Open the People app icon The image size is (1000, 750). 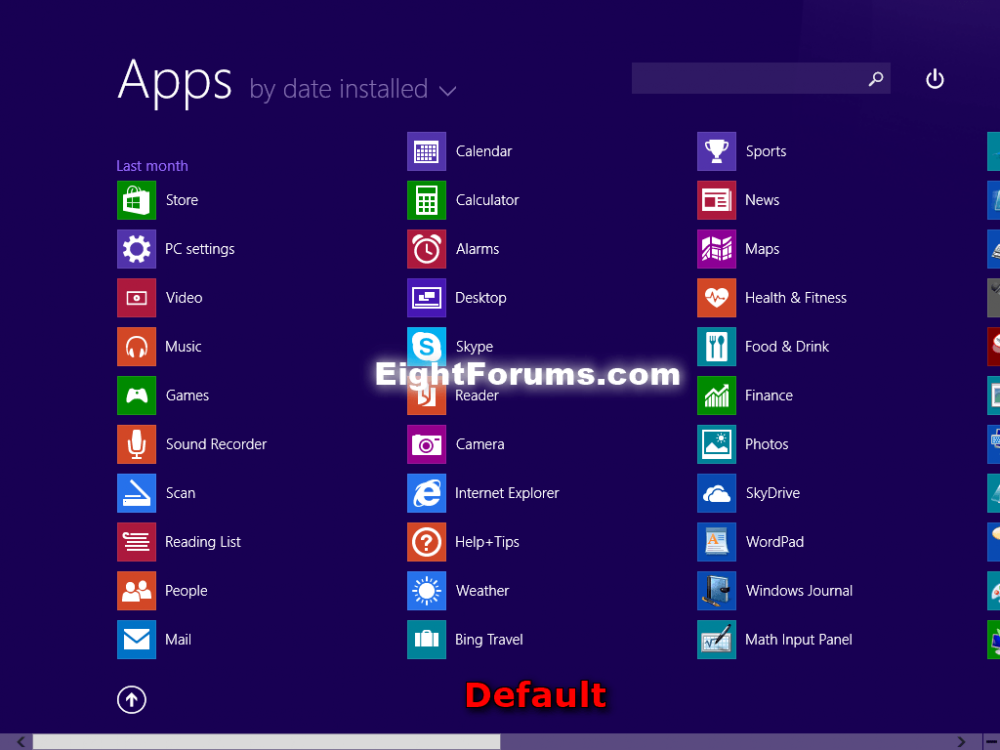click(x=136, y=591)
